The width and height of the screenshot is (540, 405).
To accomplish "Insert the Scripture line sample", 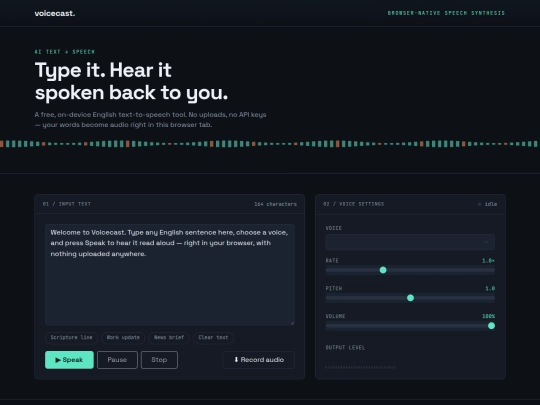I will click(71, 338).
